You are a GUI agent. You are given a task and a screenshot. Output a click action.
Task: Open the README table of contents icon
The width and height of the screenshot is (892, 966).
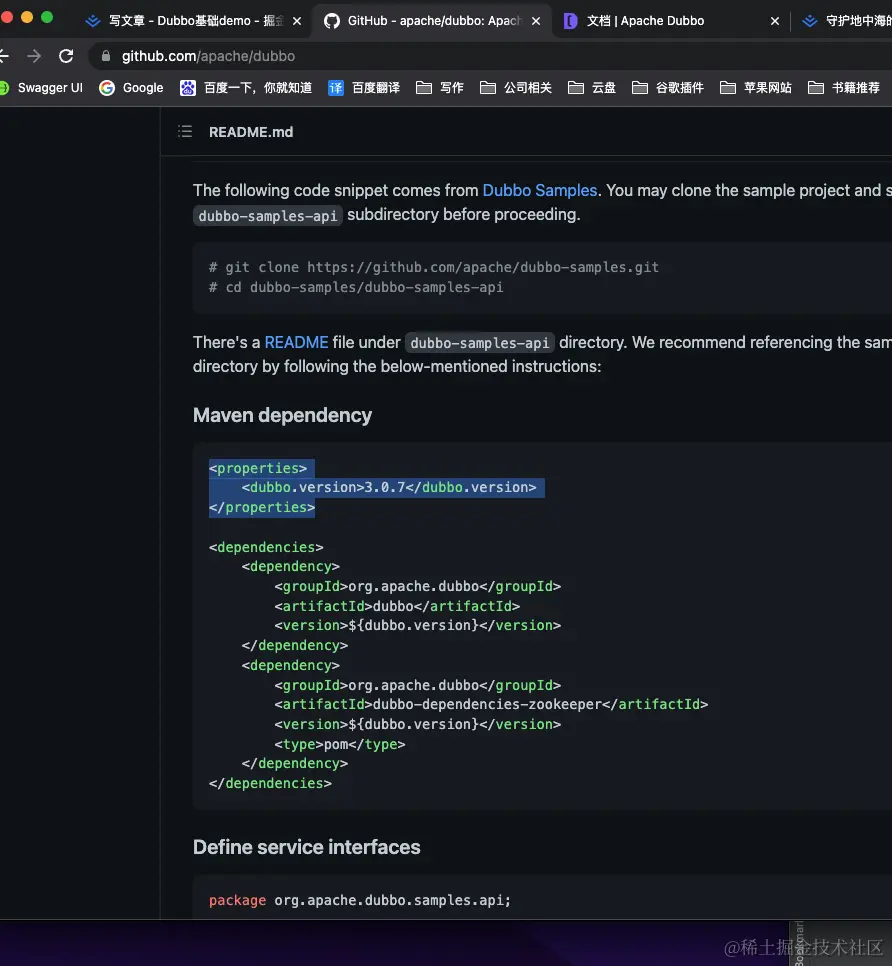[x=185, y=132]
